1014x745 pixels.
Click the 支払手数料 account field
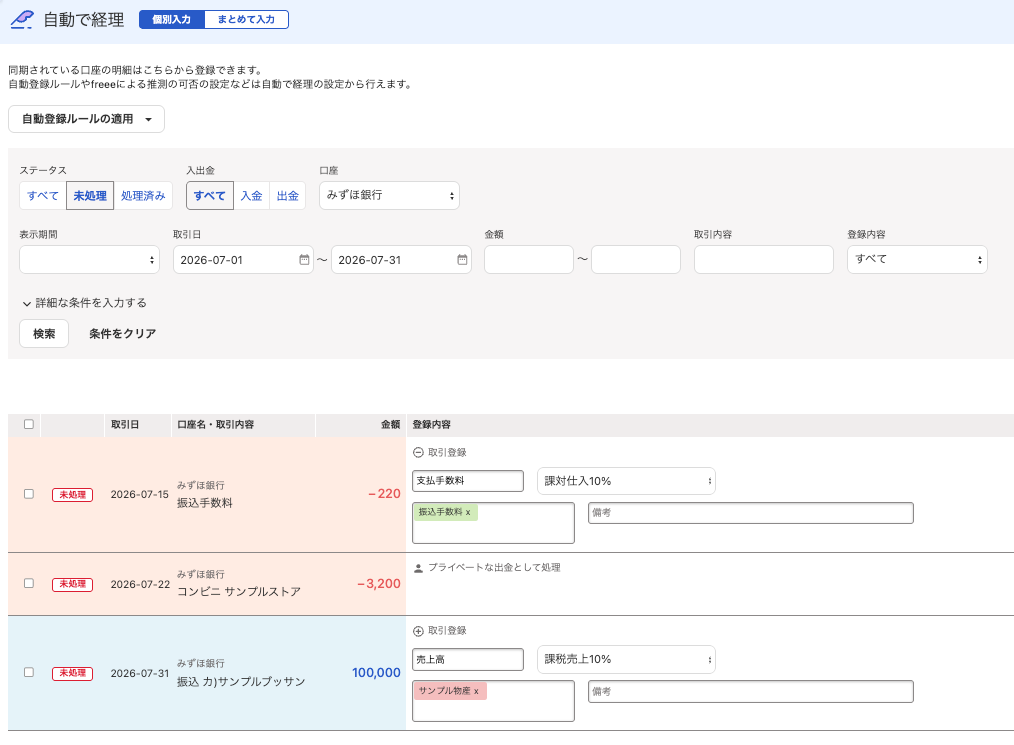[468, 481]
